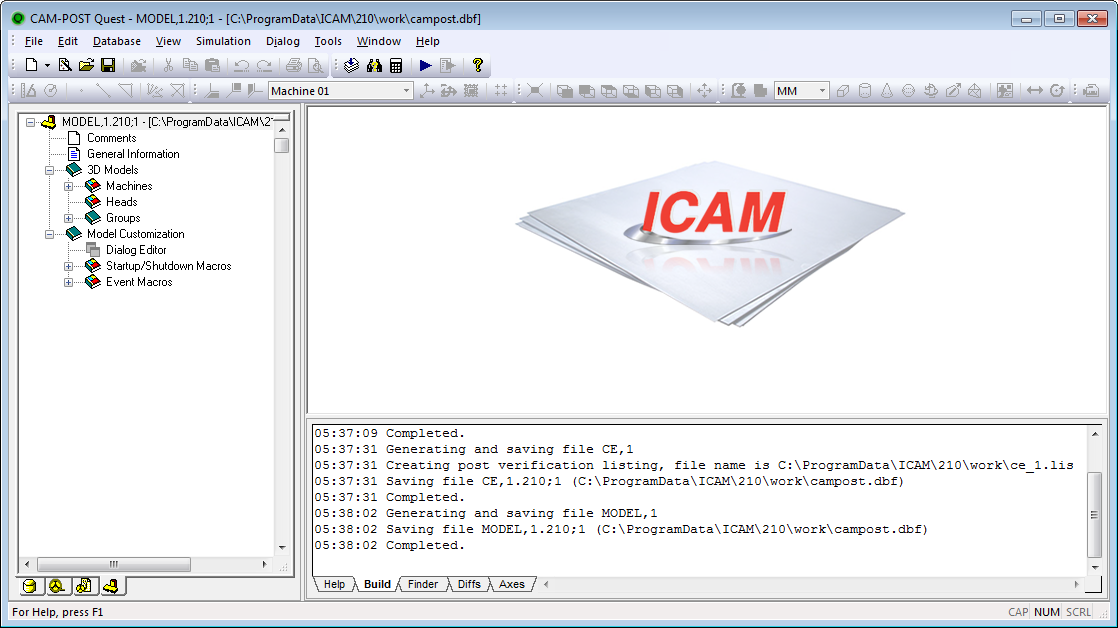Switch to the Diffs output tab
The image size is (1118, 628).
pos(468,585)
